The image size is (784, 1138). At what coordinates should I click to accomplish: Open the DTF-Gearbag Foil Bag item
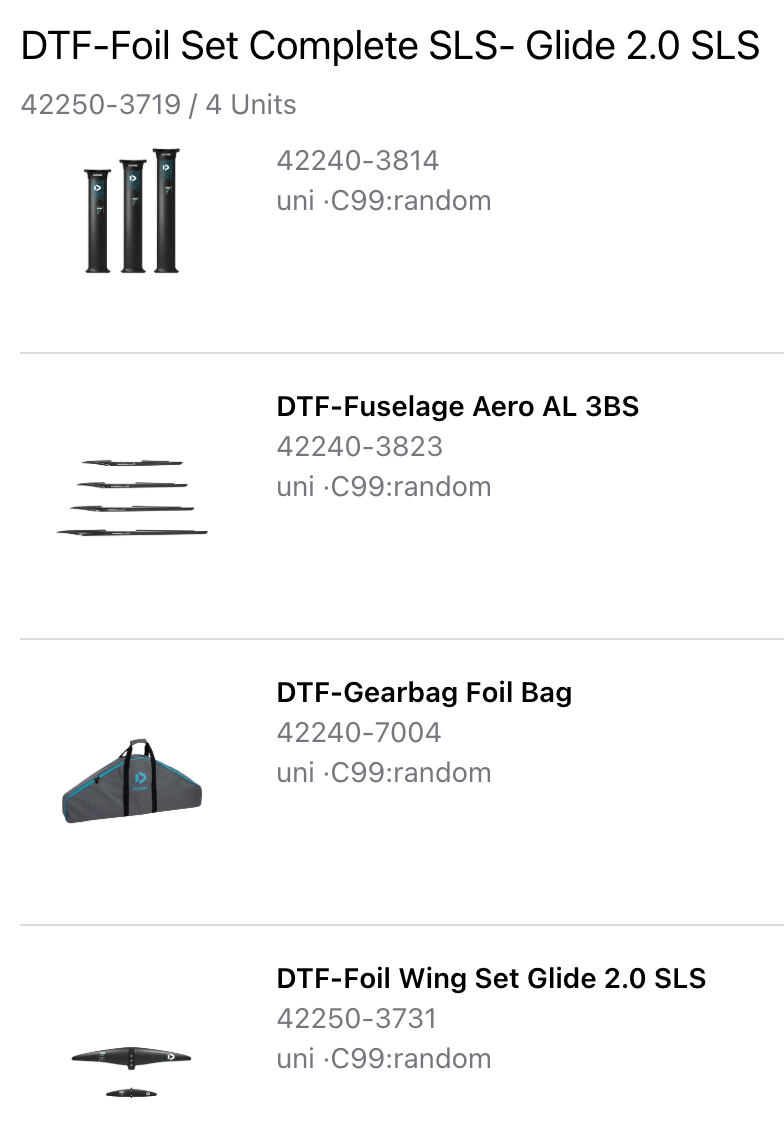(424, 692)
